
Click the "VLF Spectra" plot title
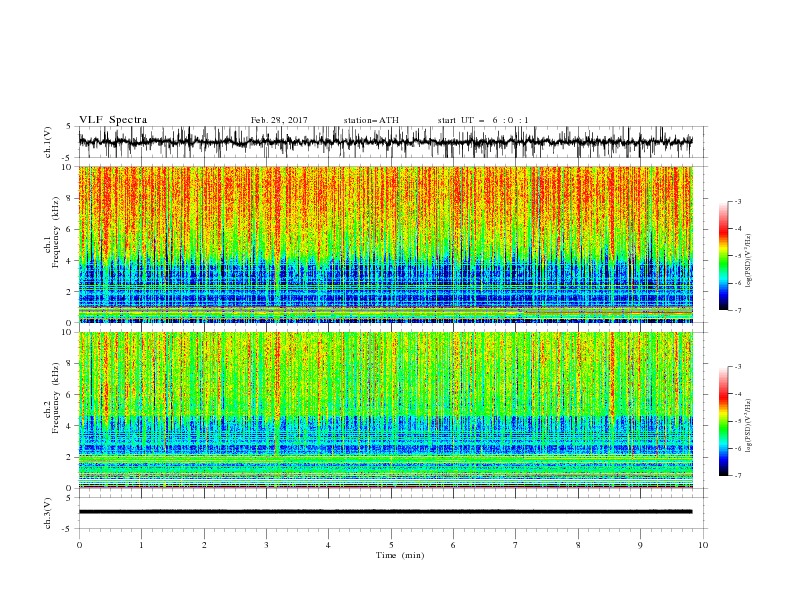point(113,120)
